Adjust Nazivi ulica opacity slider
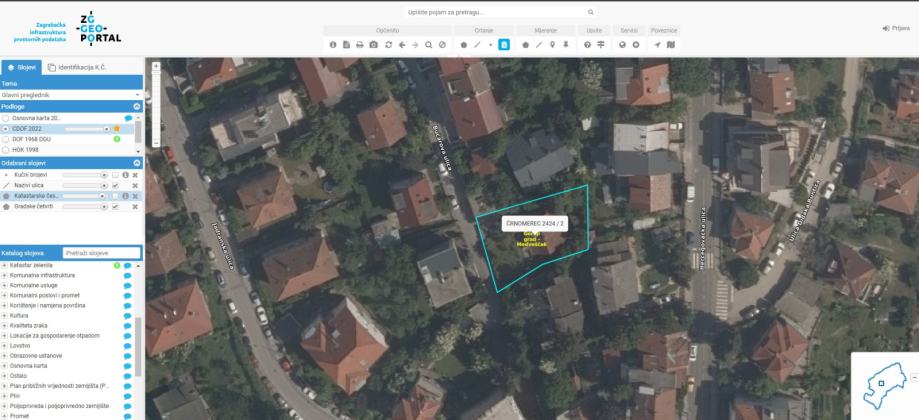The height and width of the screenshot is (420, 919). coord(86,186)
